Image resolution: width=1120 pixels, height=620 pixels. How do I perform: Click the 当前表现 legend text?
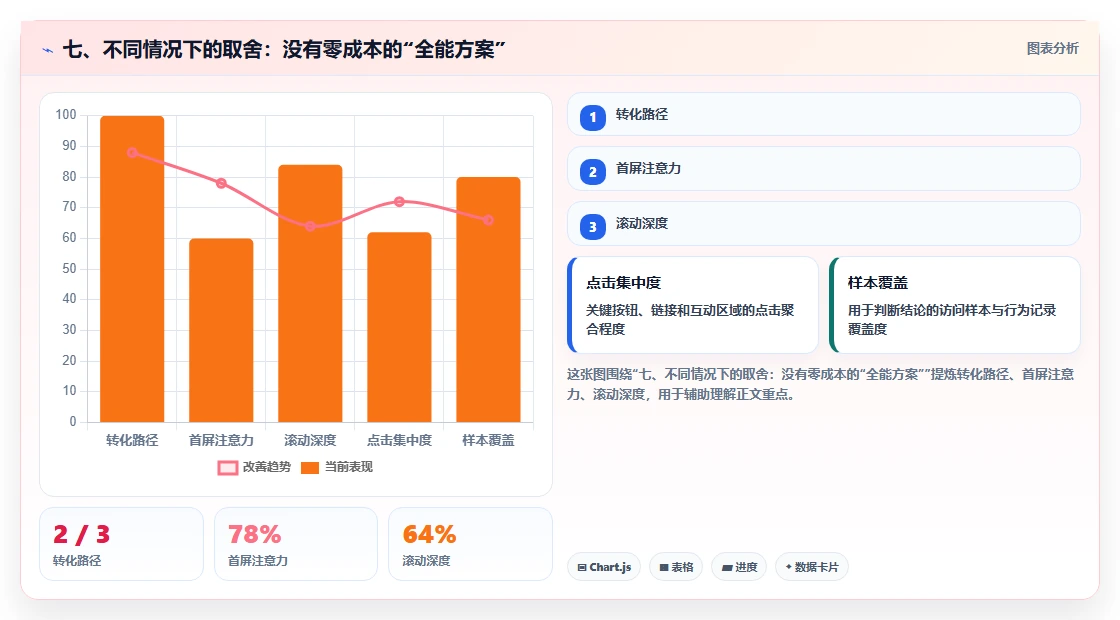[x=349, y=467]
